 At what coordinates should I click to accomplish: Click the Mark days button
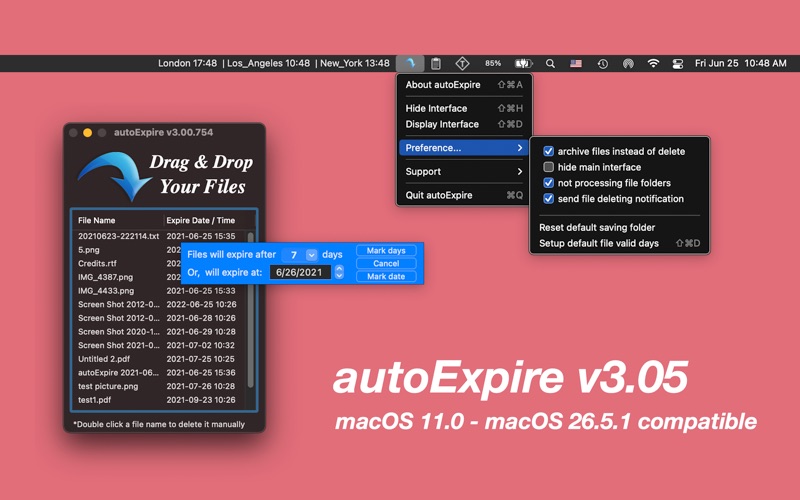(x=386, y=251)
